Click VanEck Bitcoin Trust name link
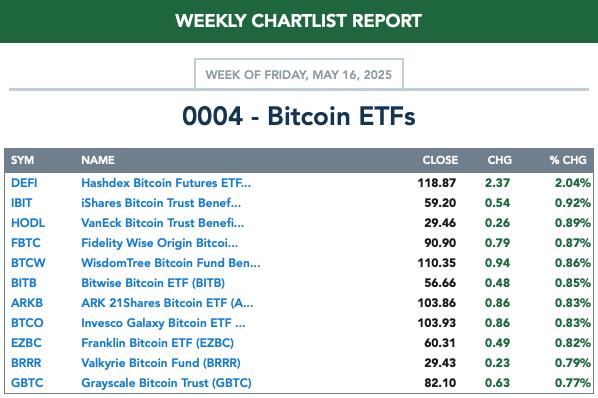This screenshot has width=598, height=398. (162, 223)
